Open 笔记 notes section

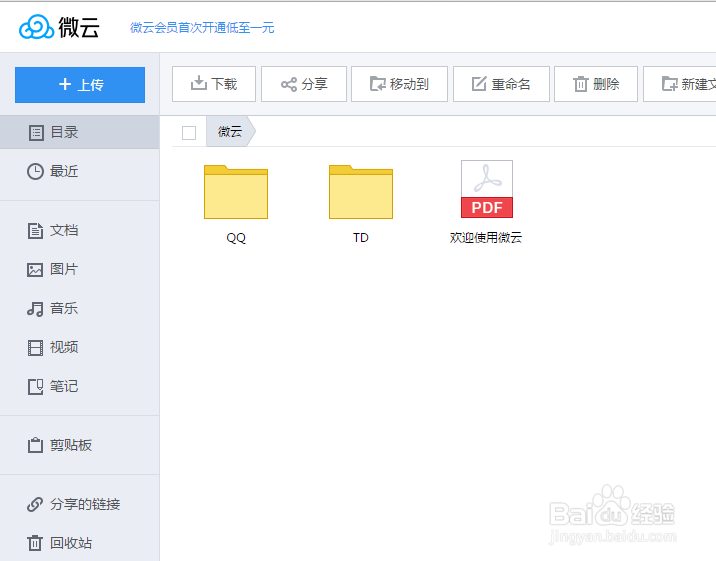(79, 387)
